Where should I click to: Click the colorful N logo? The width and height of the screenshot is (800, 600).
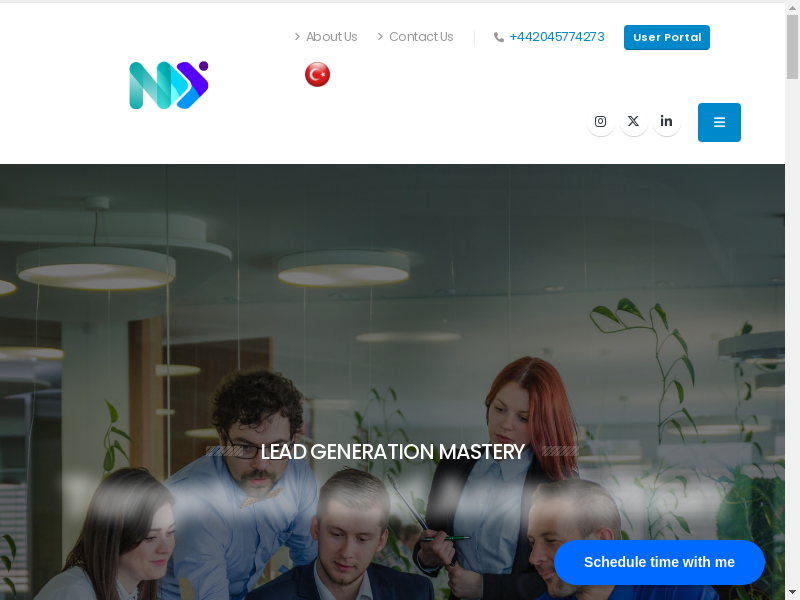[x=169, y=85]
